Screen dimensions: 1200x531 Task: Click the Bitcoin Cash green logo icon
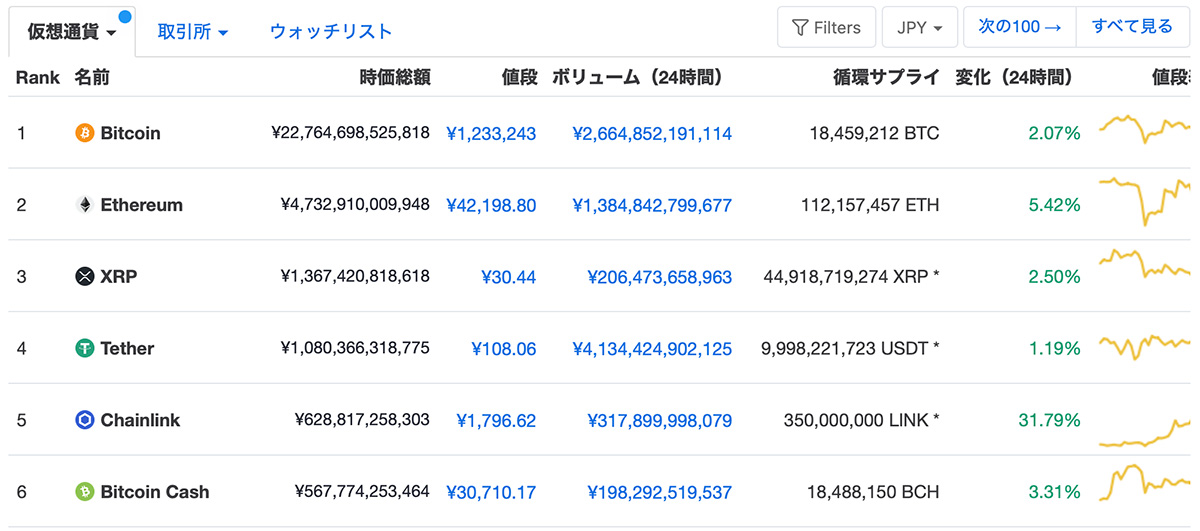coord(85,493)
